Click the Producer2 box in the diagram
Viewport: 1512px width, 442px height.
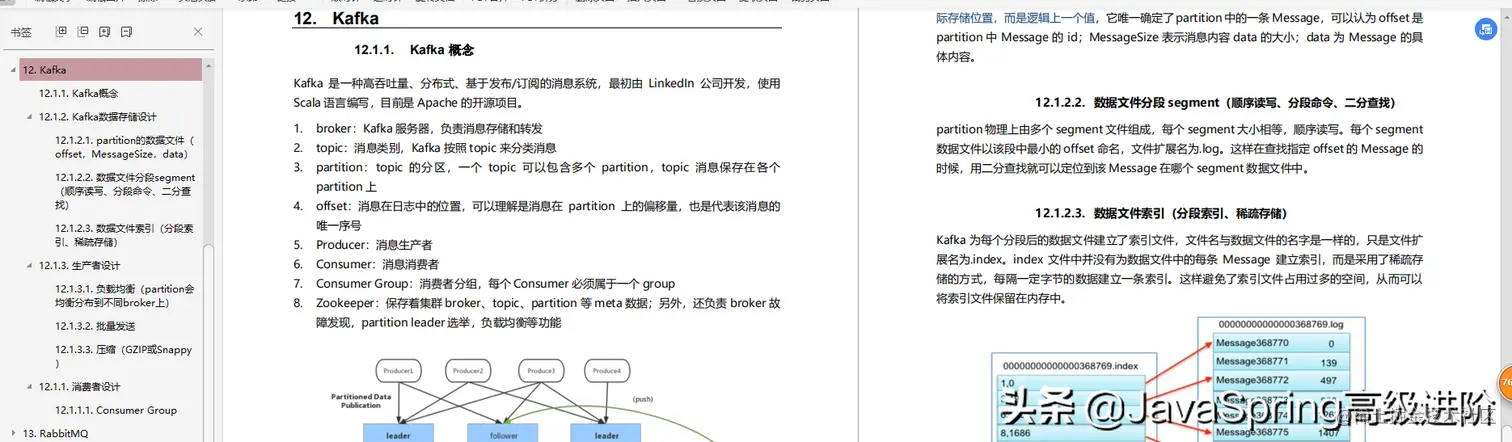[x=468, y=371]
